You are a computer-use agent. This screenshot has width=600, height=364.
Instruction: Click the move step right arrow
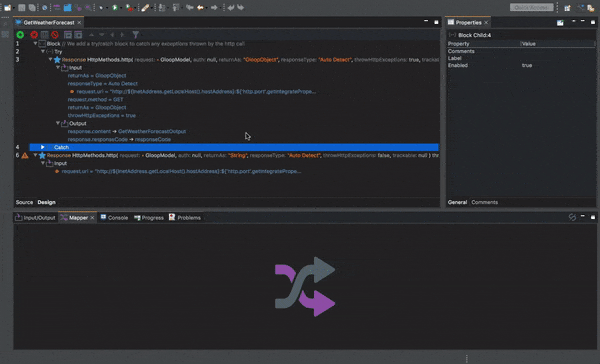click(122, 35)
